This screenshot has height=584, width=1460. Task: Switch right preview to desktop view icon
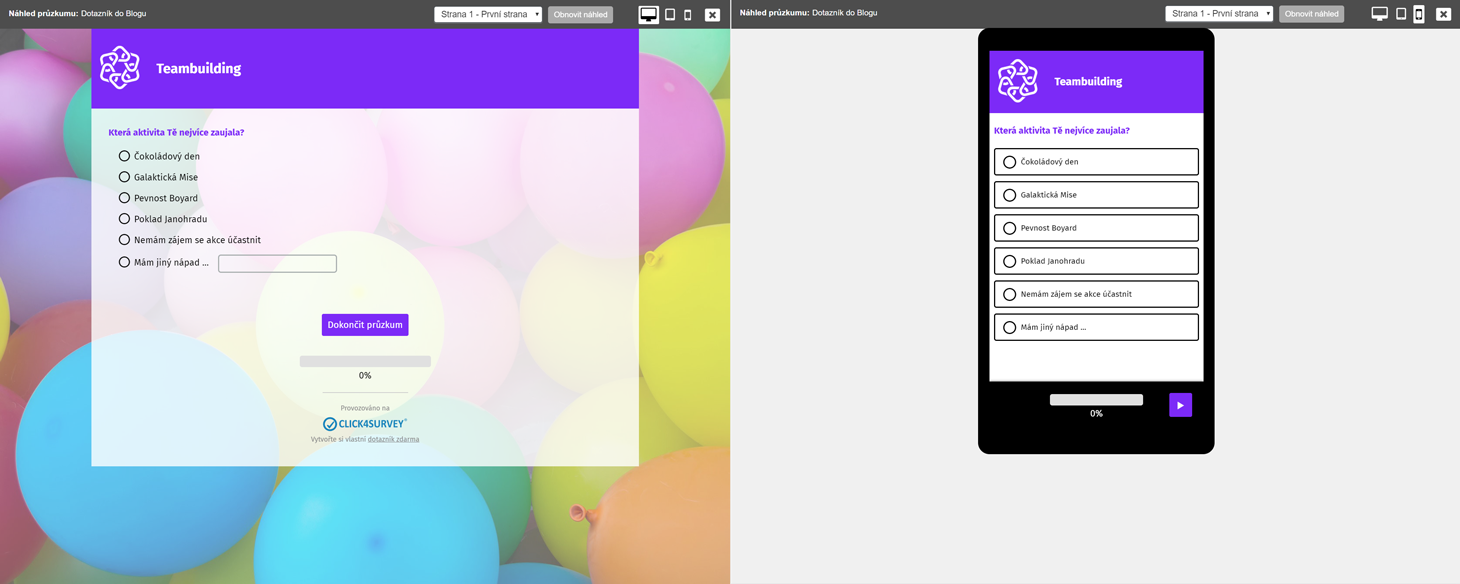1380,14
